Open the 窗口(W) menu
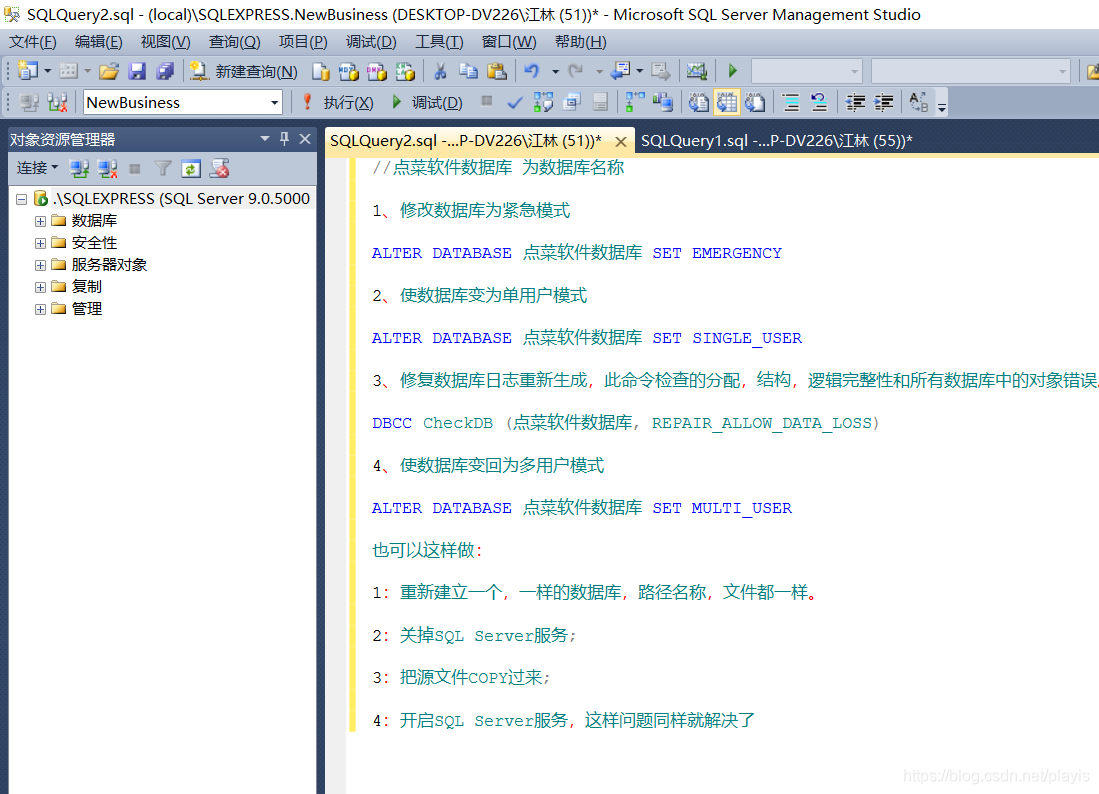 (509, 42)
